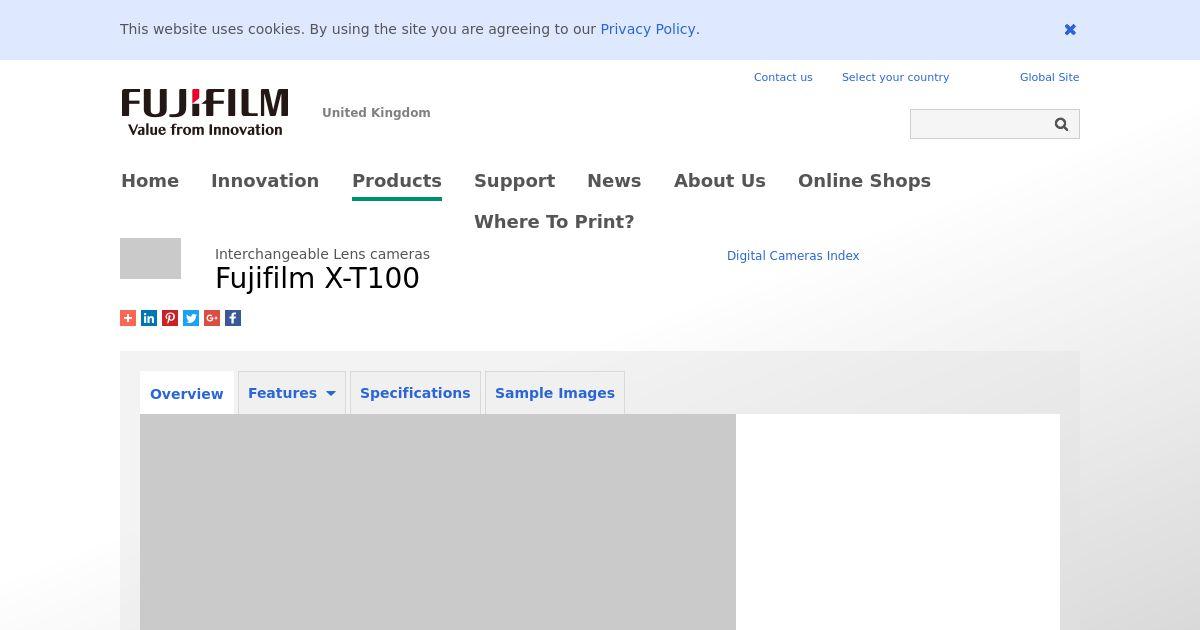
Task: Open the Online Shops menu item
Action: (864, 181)
